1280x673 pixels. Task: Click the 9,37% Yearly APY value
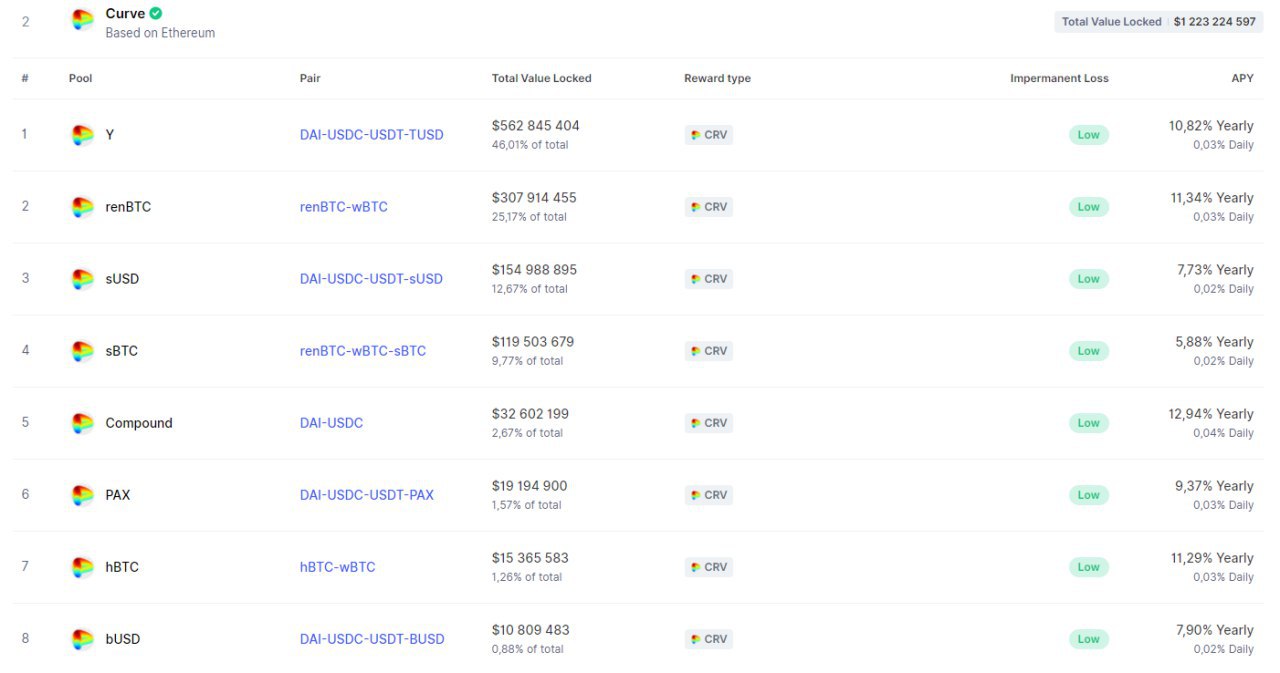(1214, 486)
